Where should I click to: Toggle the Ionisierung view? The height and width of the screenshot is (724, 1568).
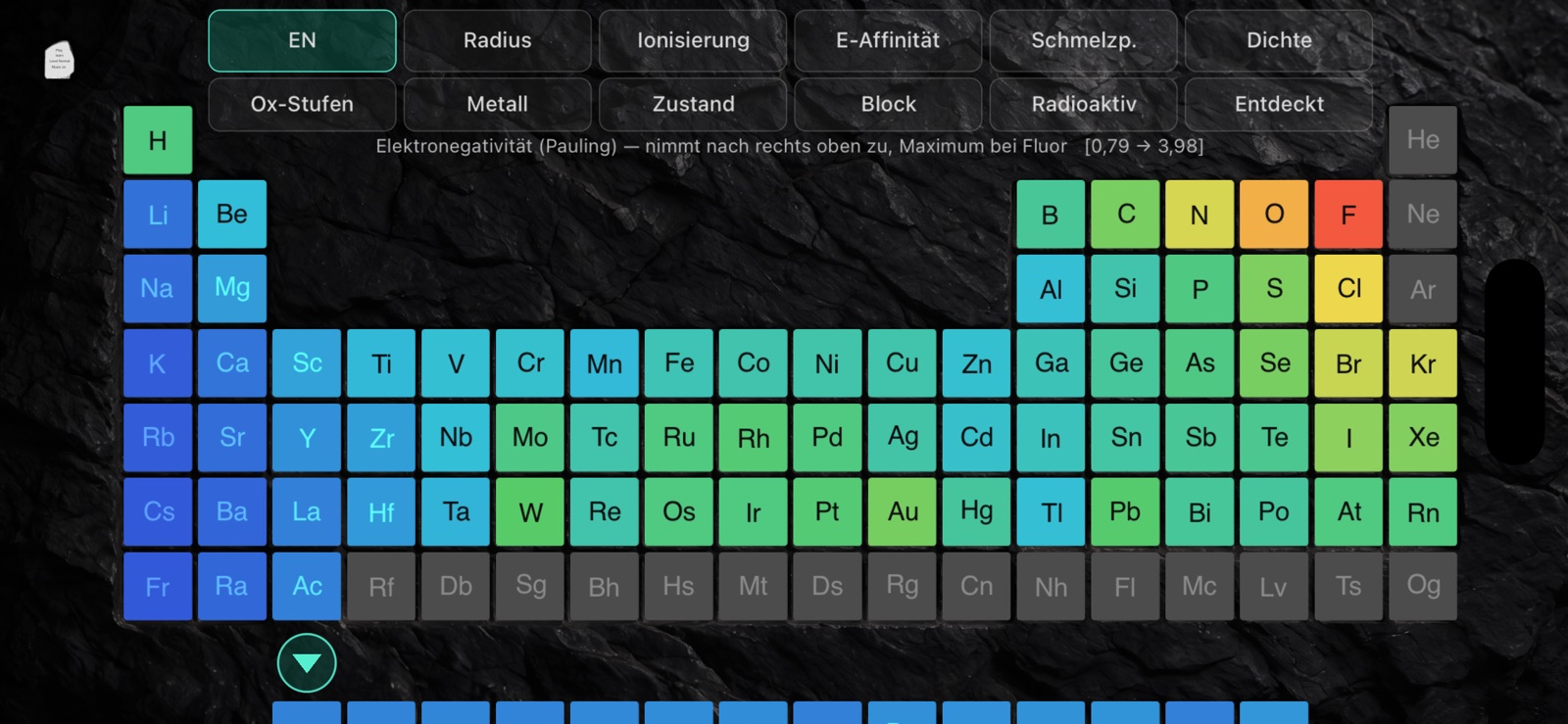tap(693, 40)
